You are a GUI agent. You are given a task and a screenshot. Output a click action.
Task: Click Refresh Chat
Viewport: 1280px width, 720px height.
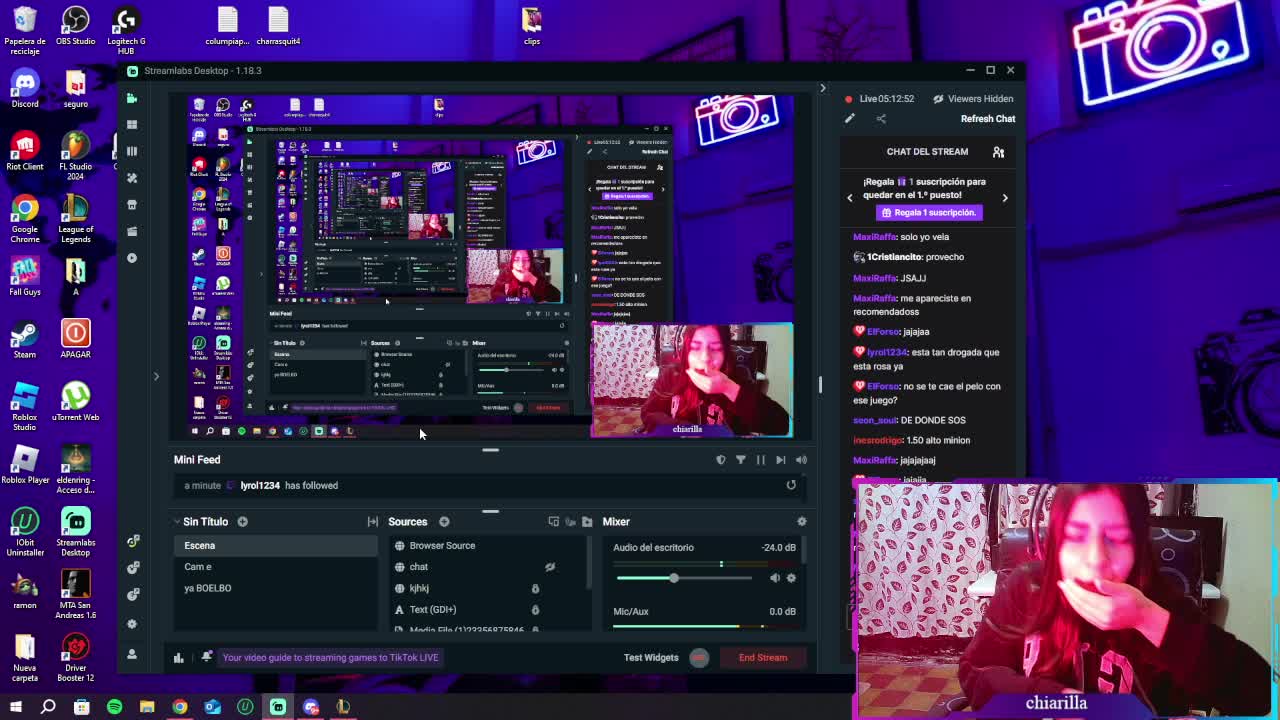pos(988,119)
